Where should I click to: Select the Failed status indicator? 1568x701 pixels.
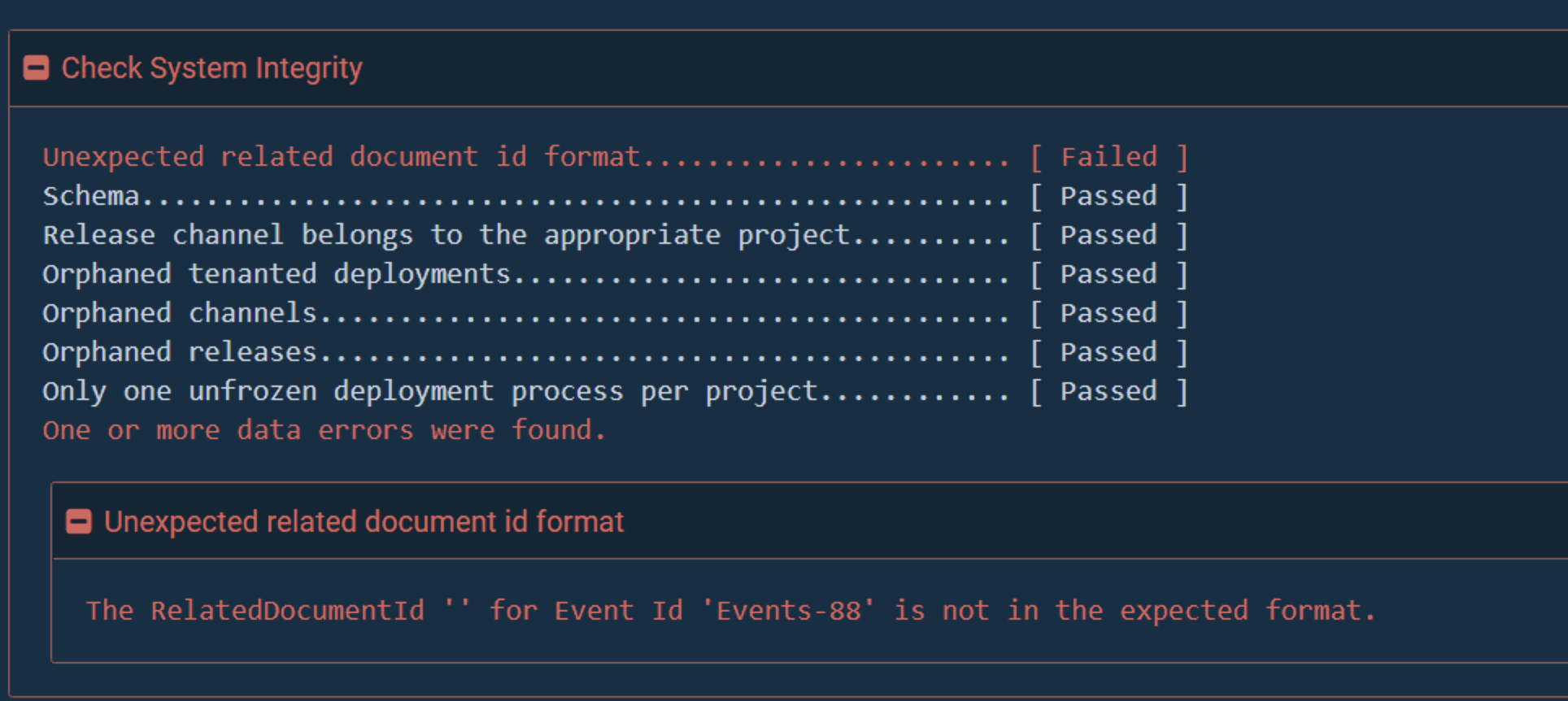(x=1108, y=156)
